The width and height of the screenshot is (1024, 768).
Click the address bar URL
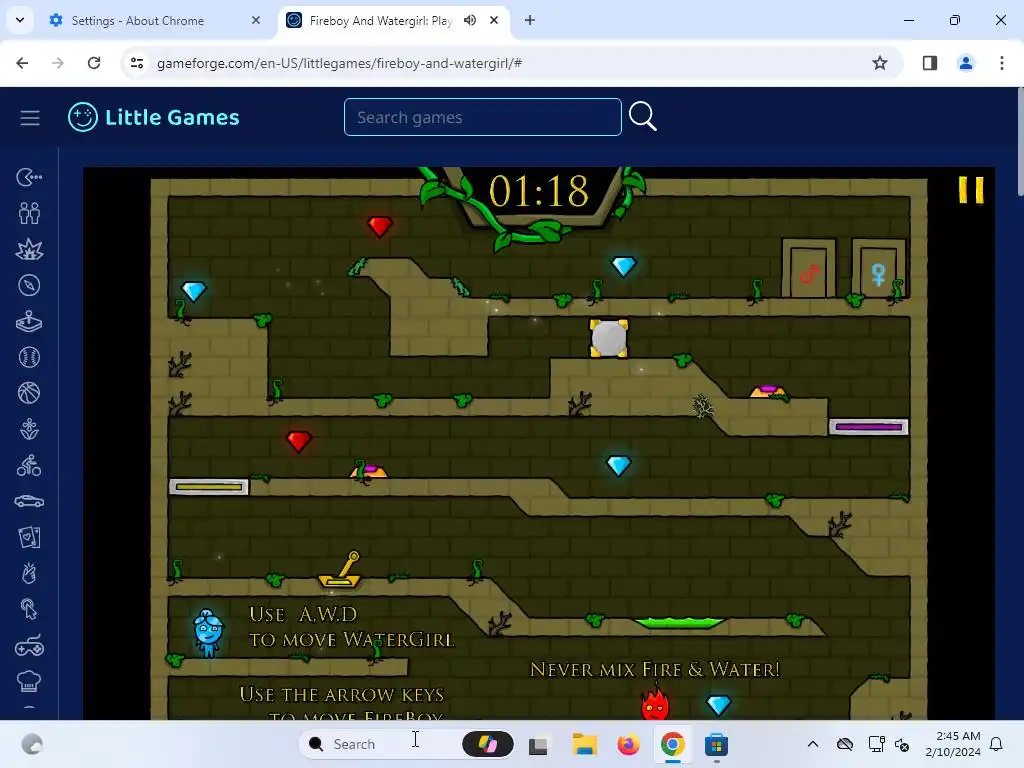(340, 63)
